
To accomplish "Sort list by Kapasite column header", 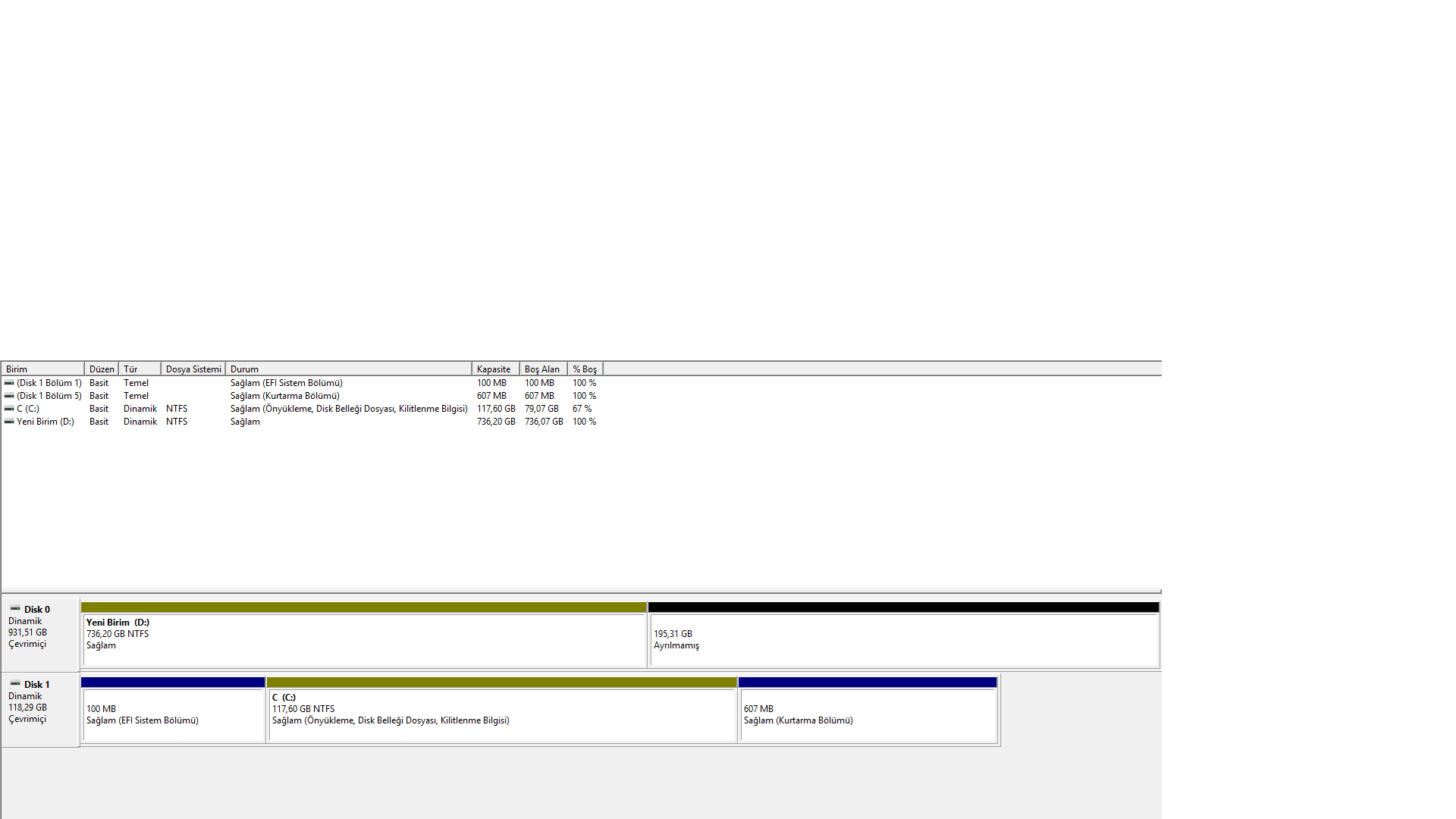I will tap(494, 369).
